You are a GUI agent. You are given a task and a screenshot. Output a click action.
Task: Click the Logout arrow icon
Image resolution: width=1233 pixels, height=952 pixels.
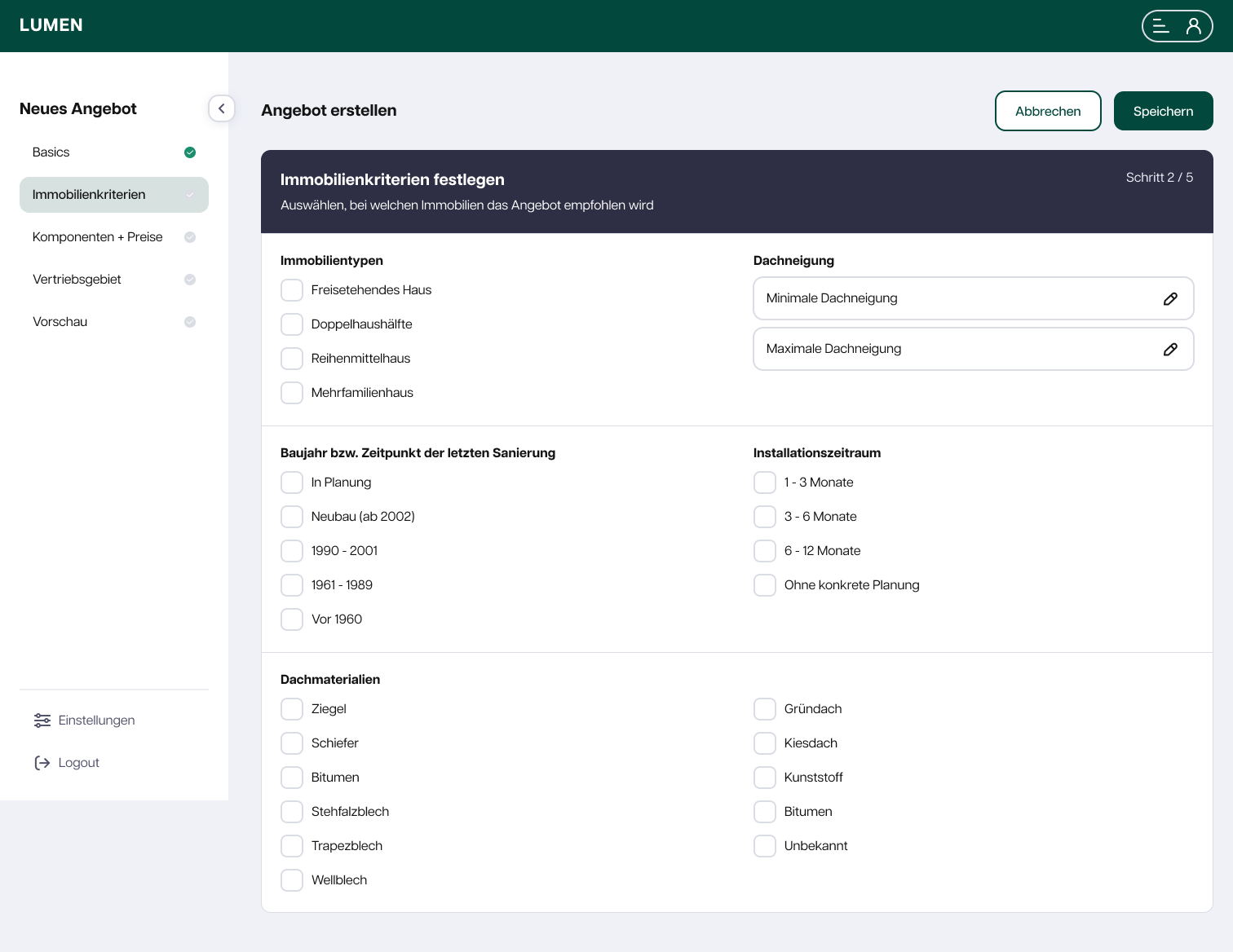[x=42, y=763]
